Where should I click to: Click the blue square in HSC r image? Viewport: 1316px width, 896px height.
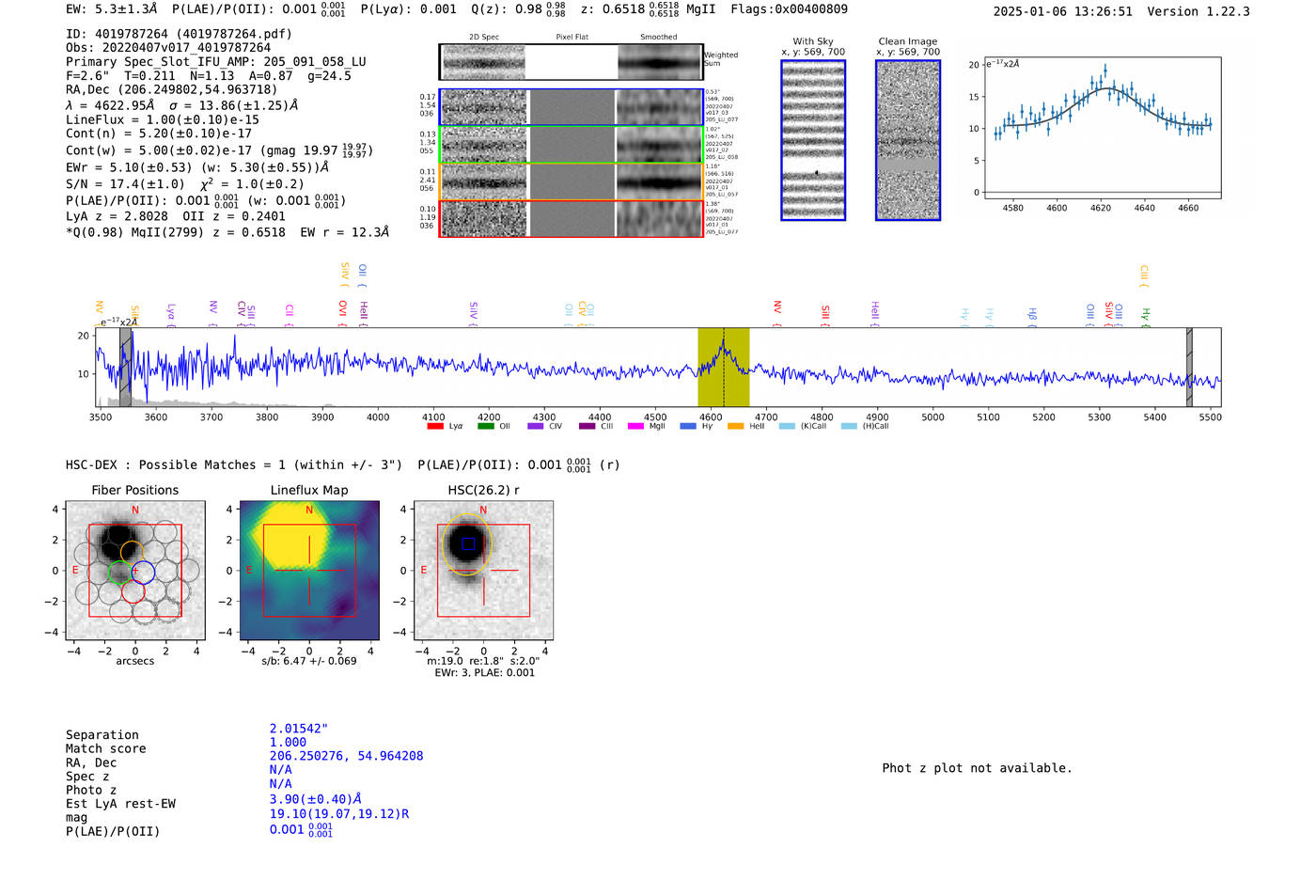468,543
